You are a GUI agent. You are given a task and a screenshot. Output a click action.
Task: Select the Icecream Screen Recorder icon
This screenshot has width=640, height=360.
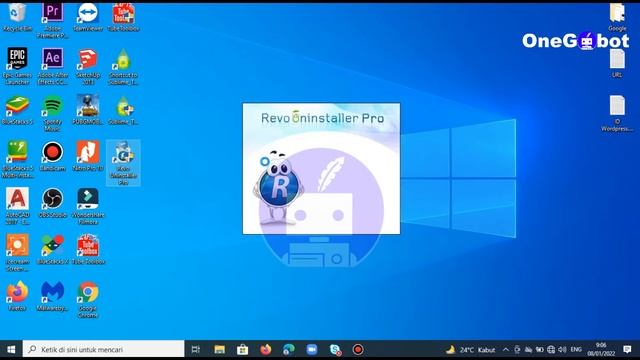17,252
